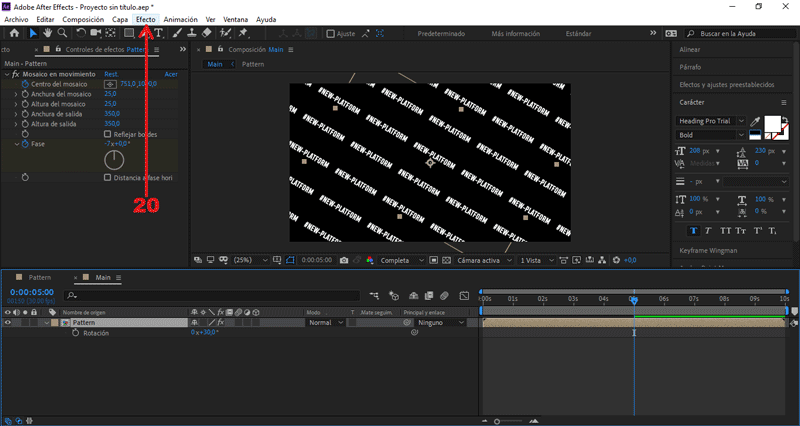
Task: Toggle the transparency grid button
Action: (x=446, y=260)
